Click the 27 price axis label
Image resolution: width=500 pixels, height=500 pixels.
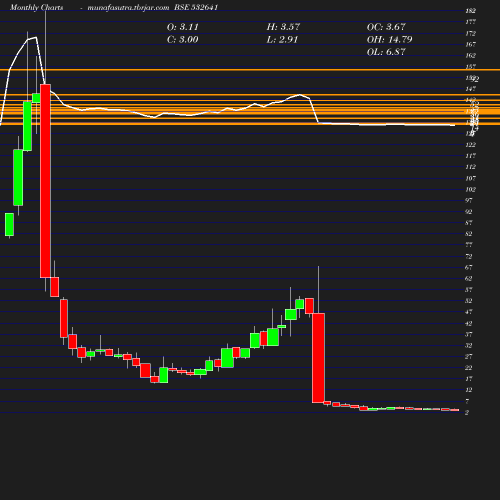[469, 357]
